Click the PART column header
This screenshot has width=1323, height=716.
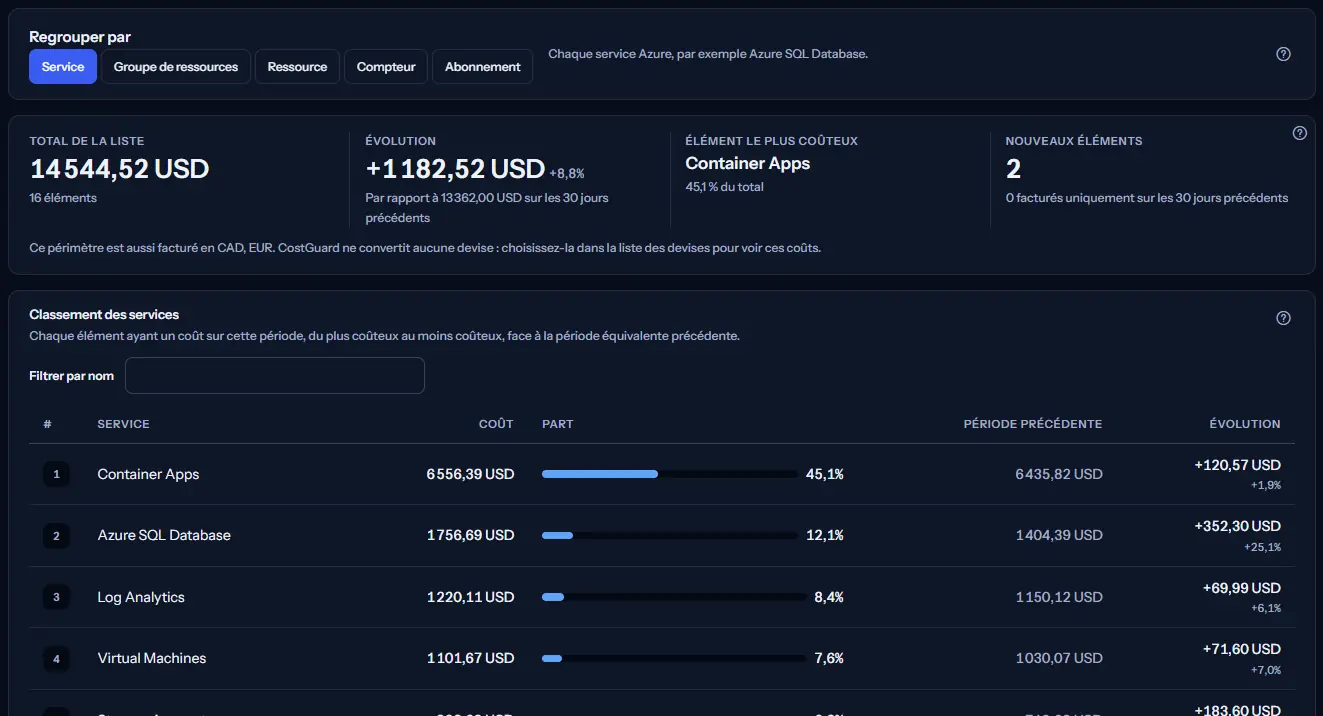(558, 424)
